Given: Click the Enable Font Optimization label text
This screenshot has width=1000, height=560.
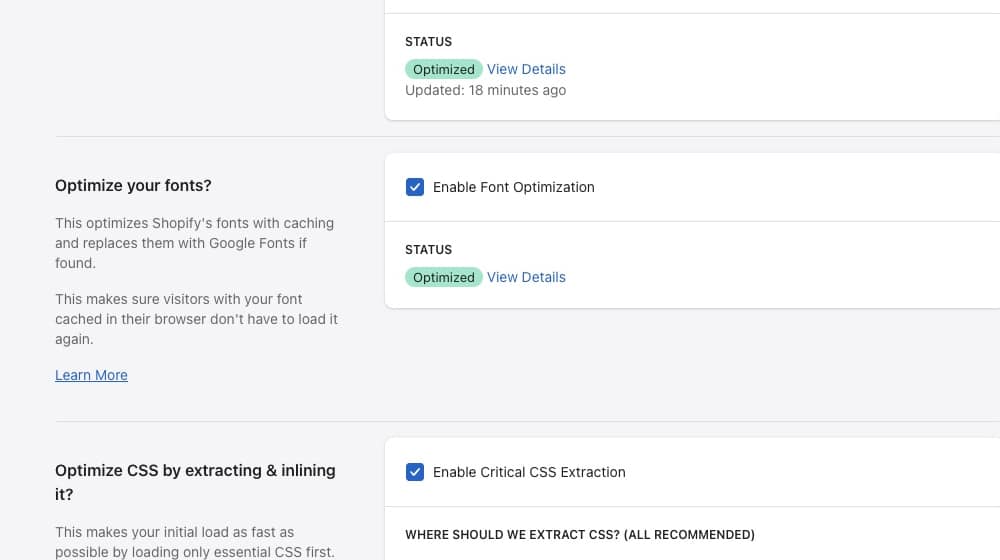Looking at the screenshot, I should point(513,187).
